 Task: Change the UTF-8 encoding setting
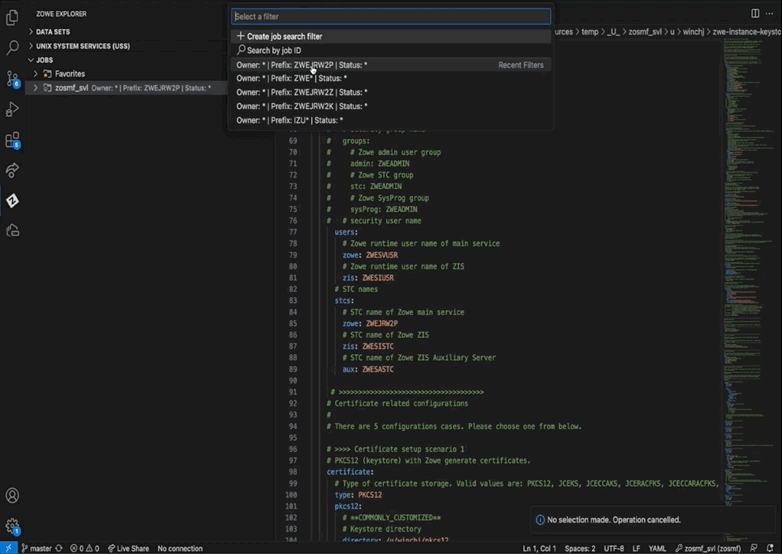(x=614, y=548)
